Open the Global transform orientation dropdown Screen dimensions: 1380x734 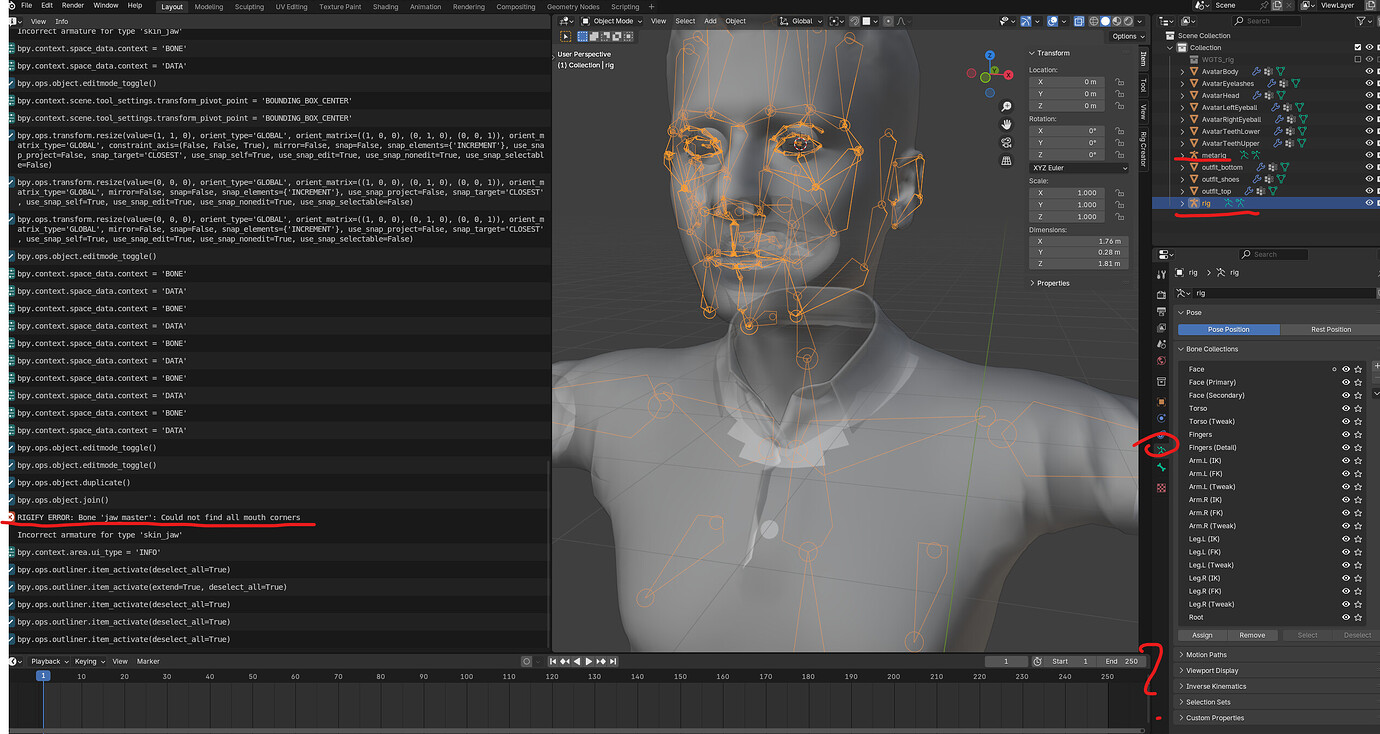tap(801, 21)
